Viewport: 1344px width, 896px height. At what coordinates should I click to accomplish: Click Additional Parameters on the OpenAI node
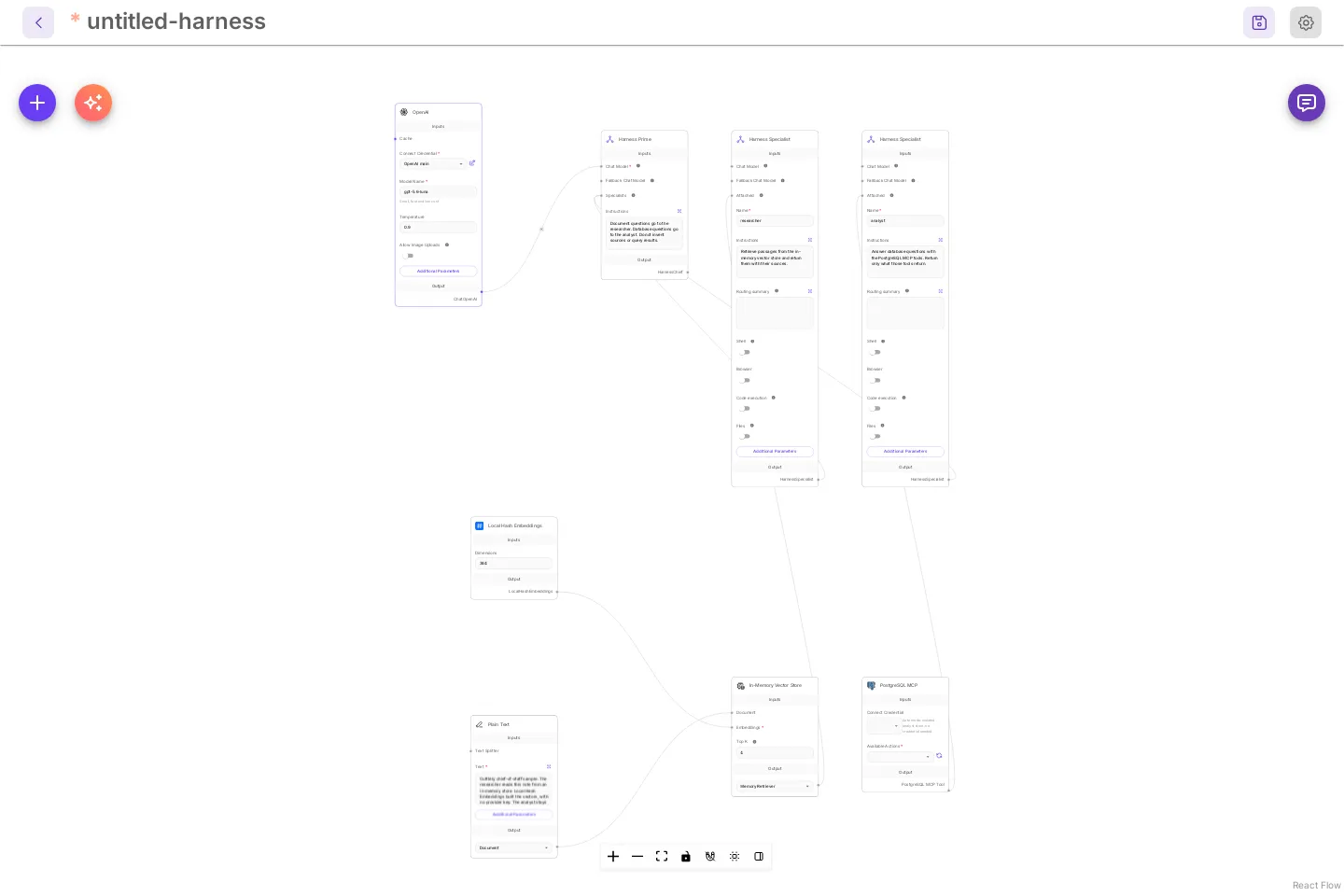coord(439,271)
